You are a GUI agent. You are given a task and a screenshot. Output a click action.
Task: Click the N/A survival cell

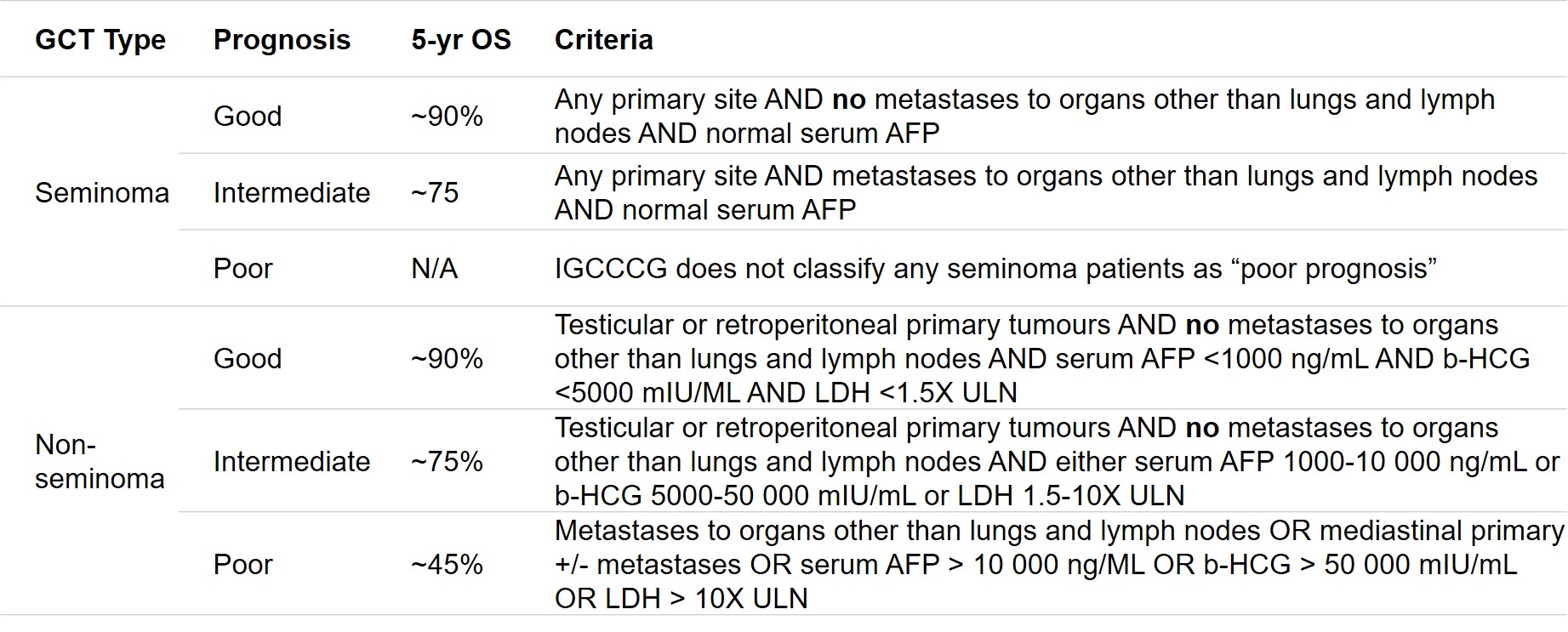(435, 269)
